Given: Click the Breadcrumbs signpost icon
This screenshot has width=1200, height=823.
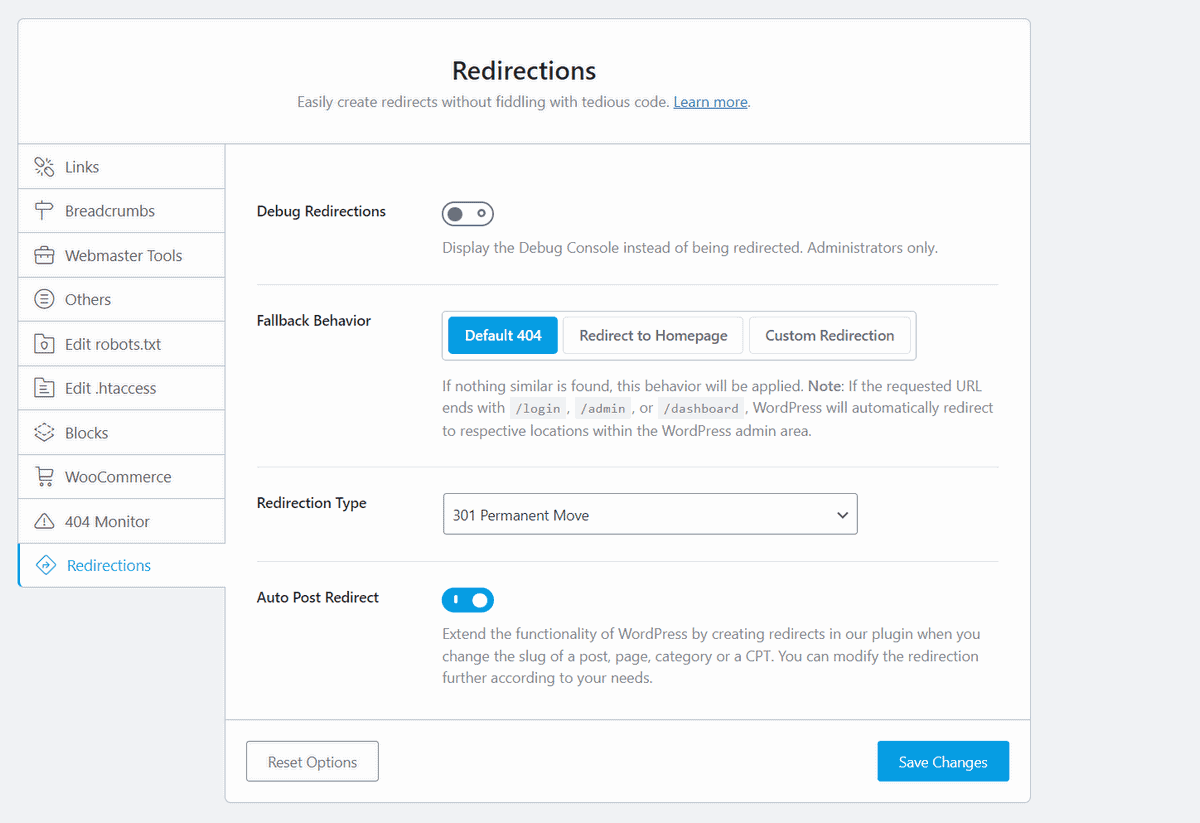Looking at the screenshot, I should click(44, 211).
